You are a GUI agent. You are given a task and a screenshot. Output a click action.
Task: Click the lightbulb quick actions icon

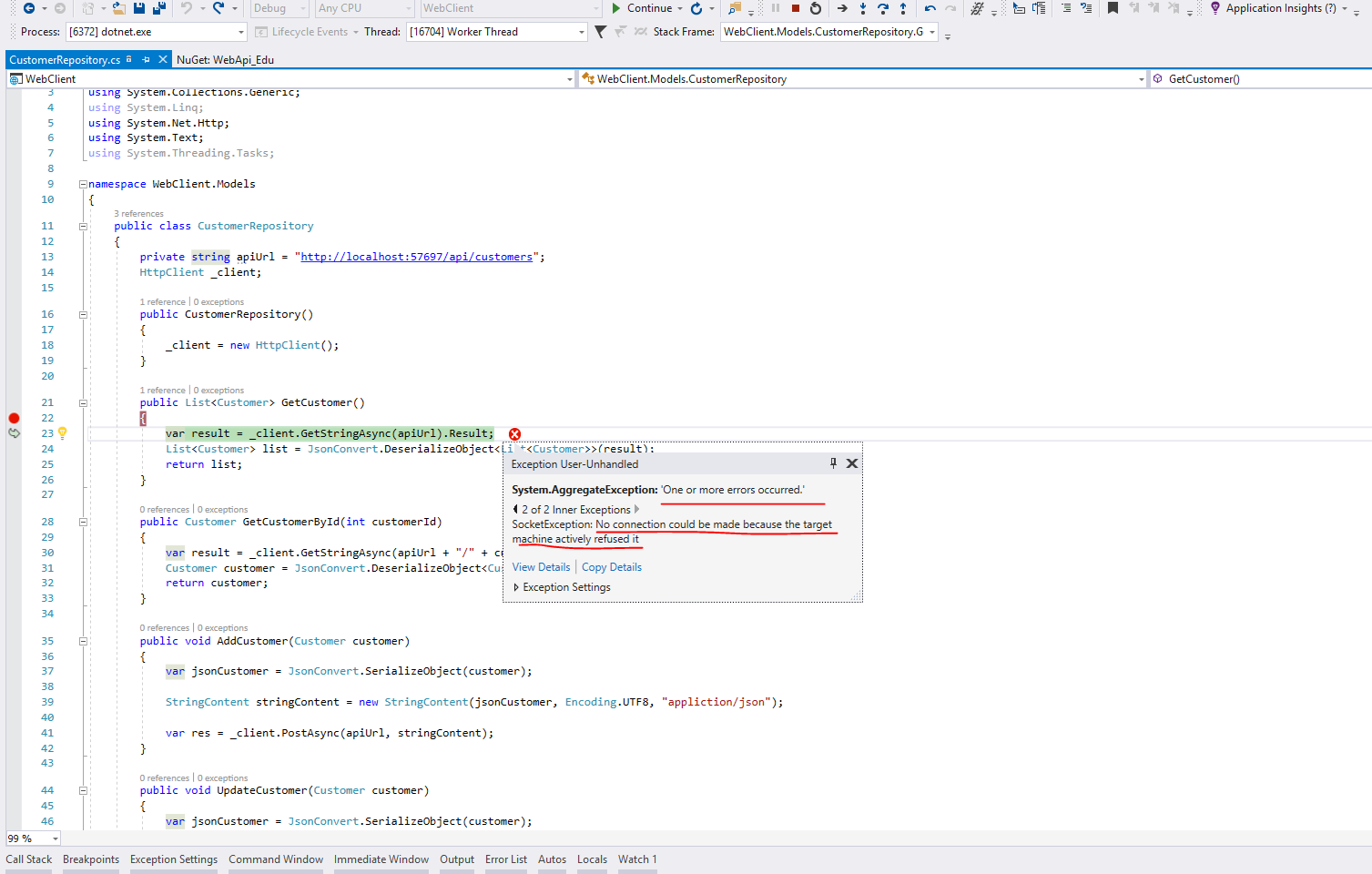63,433
